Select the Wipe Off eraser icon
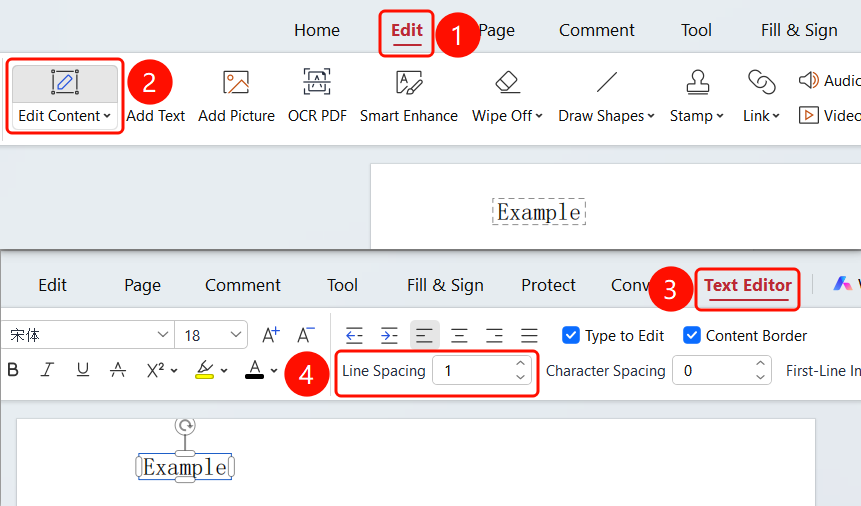Viewport: 861px width, 506px height. [507, 82]
